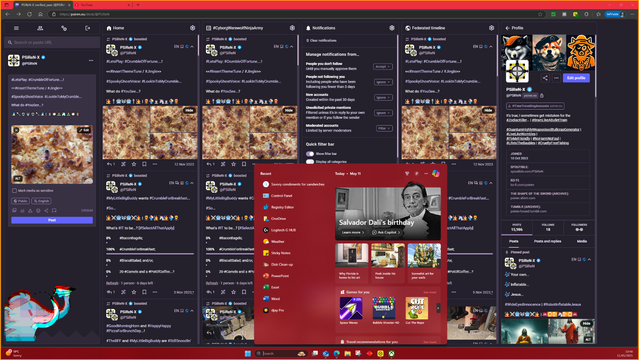639x360 pixels.
Task: Switch to the YouTube browser tab
Action: pyautogui.click(x=102, y=5)
